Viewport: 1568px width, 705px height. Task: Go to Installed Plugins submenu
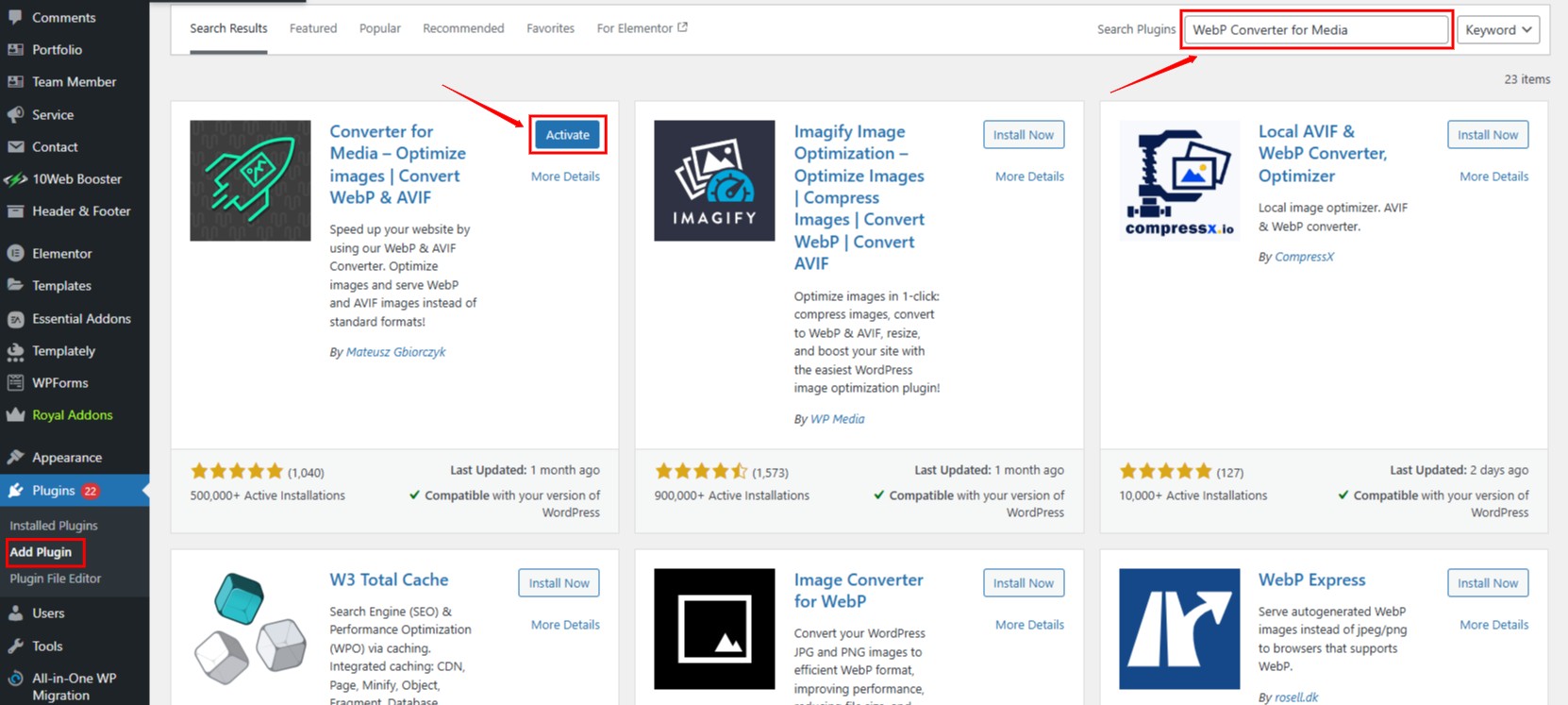(54, 526)
